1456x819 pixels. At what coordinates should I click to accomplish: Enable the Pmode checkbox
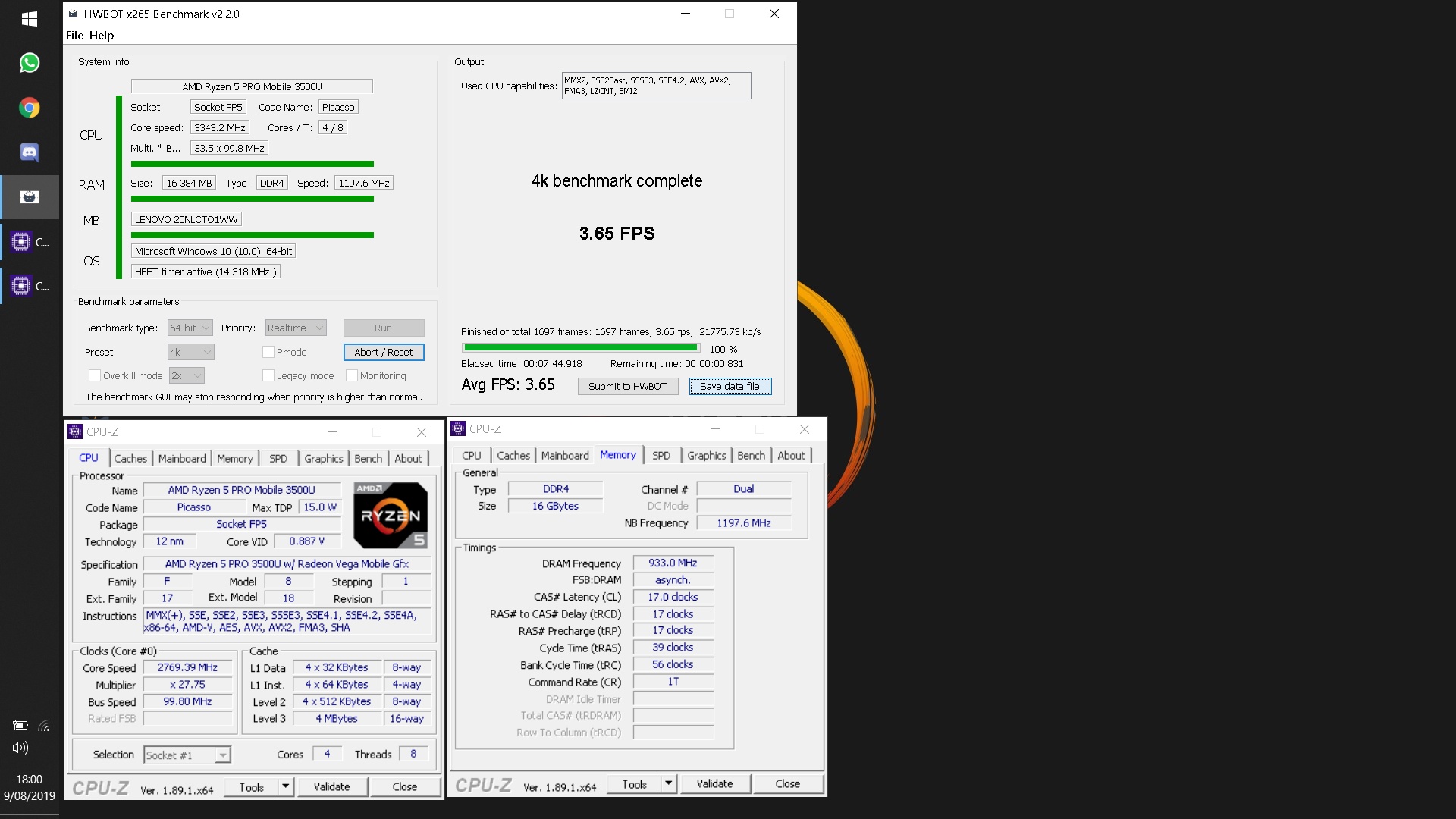[268, 352]
